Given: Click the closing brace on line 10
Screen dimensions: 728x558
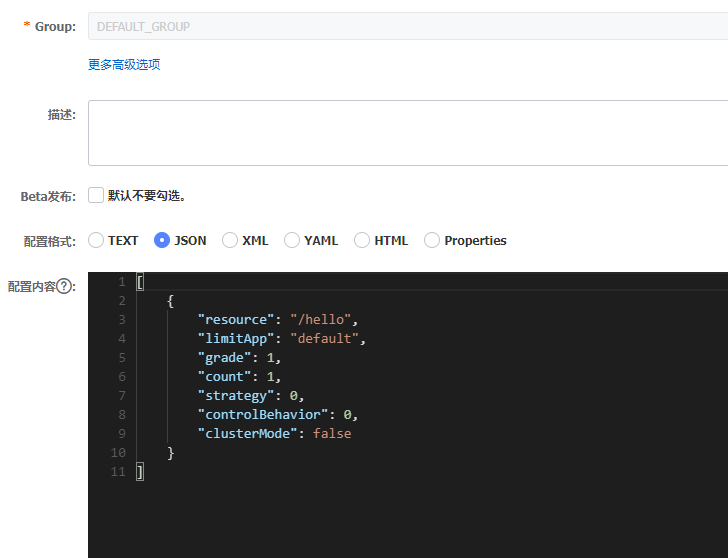Looking at the screenshot, I should [x=170, y=453].
